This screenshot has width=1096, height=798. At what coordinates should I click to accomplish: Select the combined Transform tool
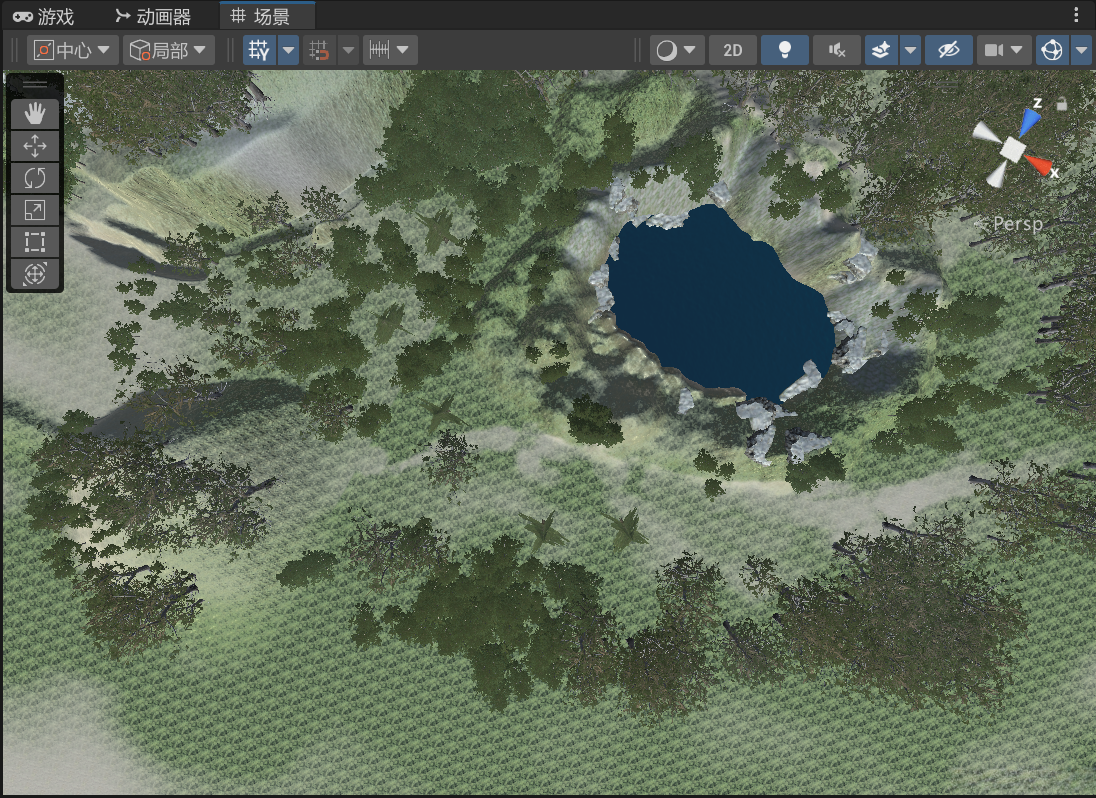[x=35, y=274]
